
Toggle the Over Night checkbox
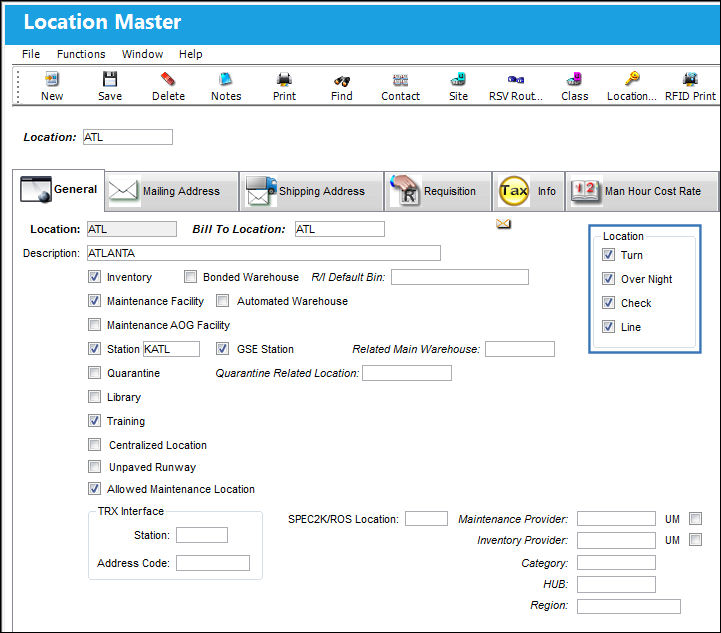(608, 279)
